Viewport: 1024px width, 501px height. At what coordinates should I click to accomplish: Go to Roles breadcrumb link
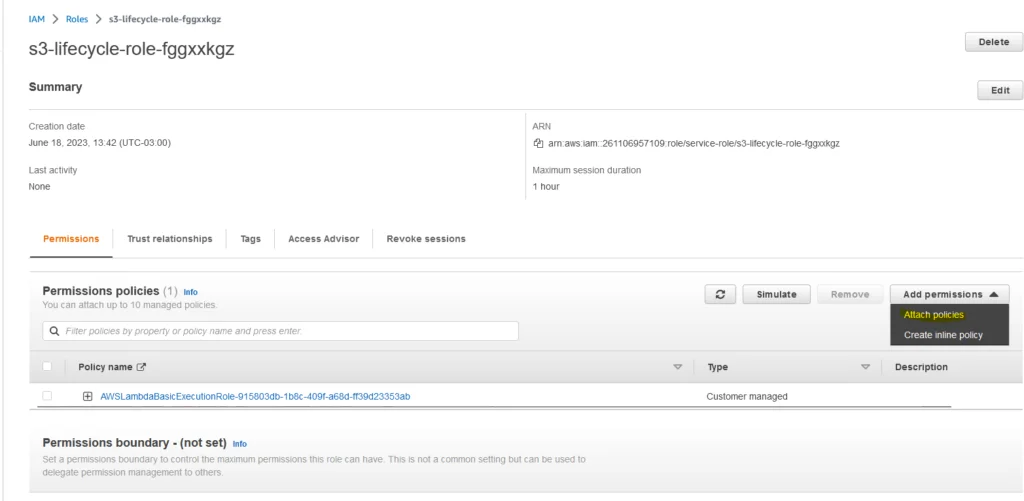coord(76,19)
